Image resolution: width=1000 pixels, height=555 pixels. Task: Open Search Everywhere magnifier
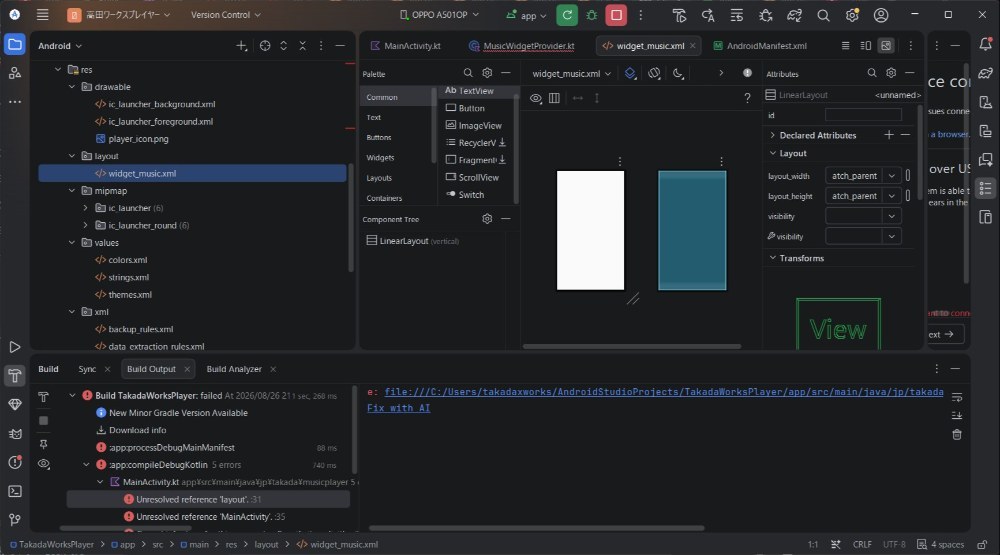click(823, 15)
